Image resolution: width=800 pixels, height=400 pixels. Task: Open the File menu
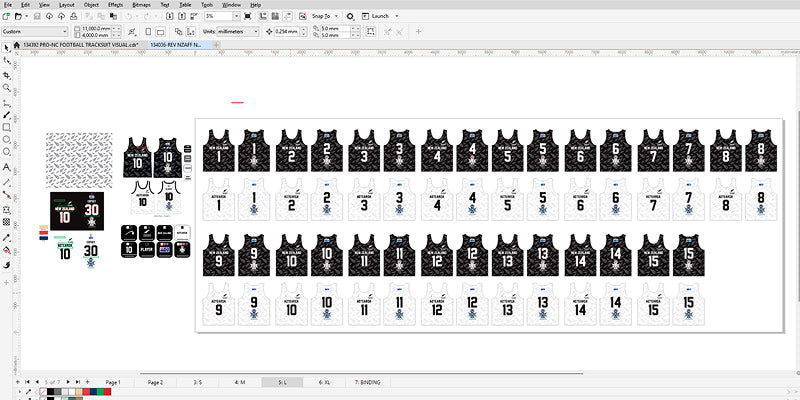pyautogui.click(x=8, y=5)
